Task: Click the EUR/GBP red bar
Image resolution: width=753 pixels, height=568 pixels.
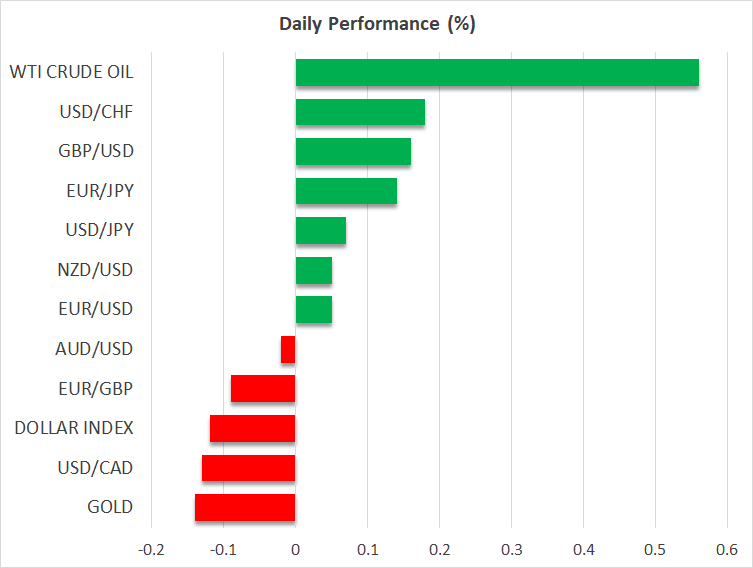Action: pos(263,389)
